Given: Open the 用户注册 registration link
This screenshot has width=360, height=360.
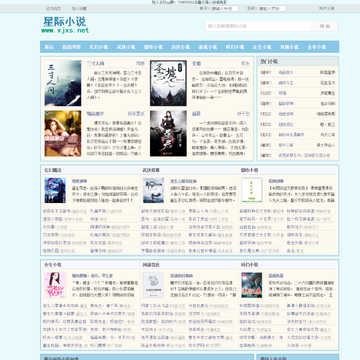Looking at the screenshot, I should point(326,9).
